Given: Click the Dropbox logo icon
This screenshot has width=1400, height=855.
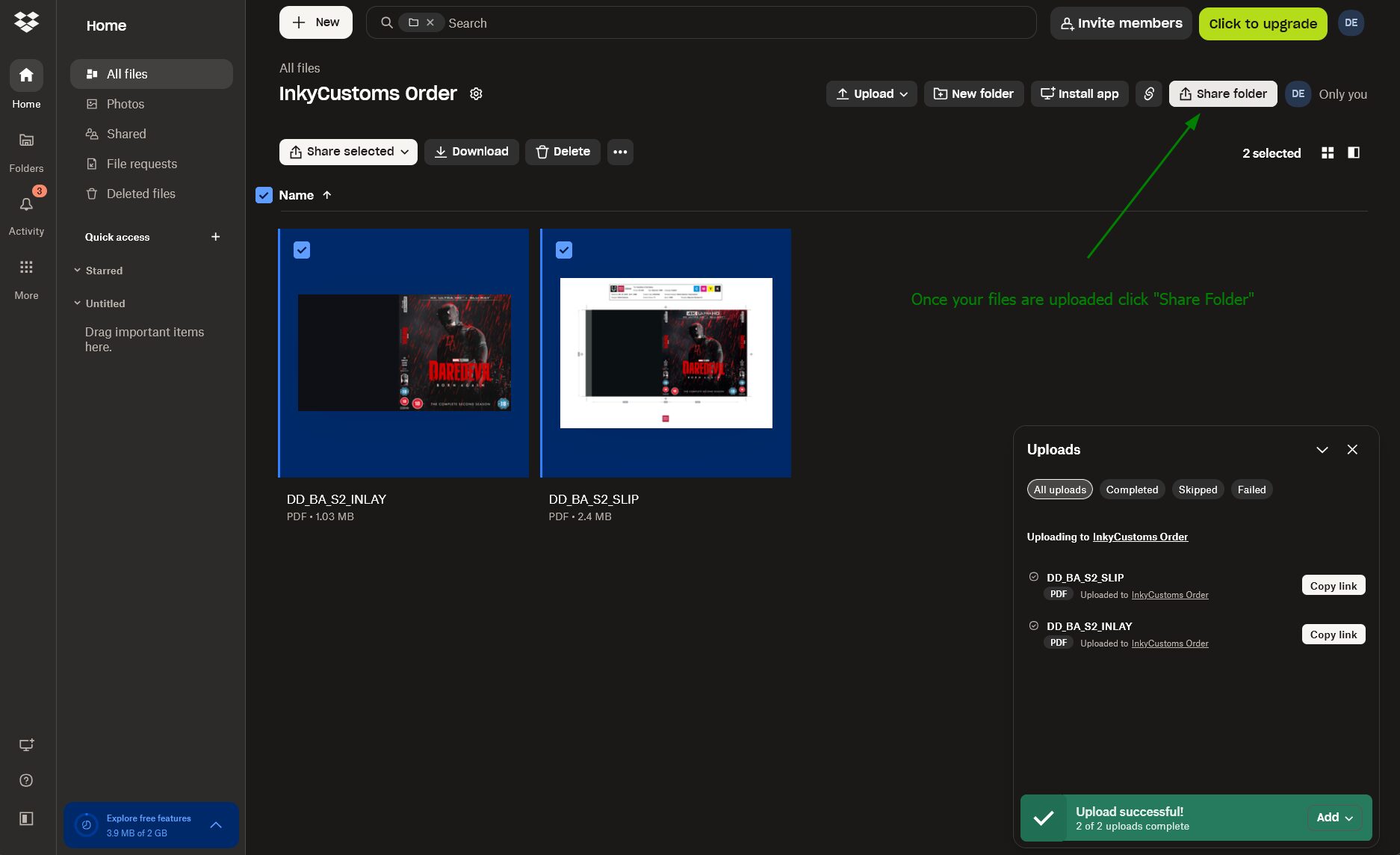Looking at the screenshot, I should 26,22.
